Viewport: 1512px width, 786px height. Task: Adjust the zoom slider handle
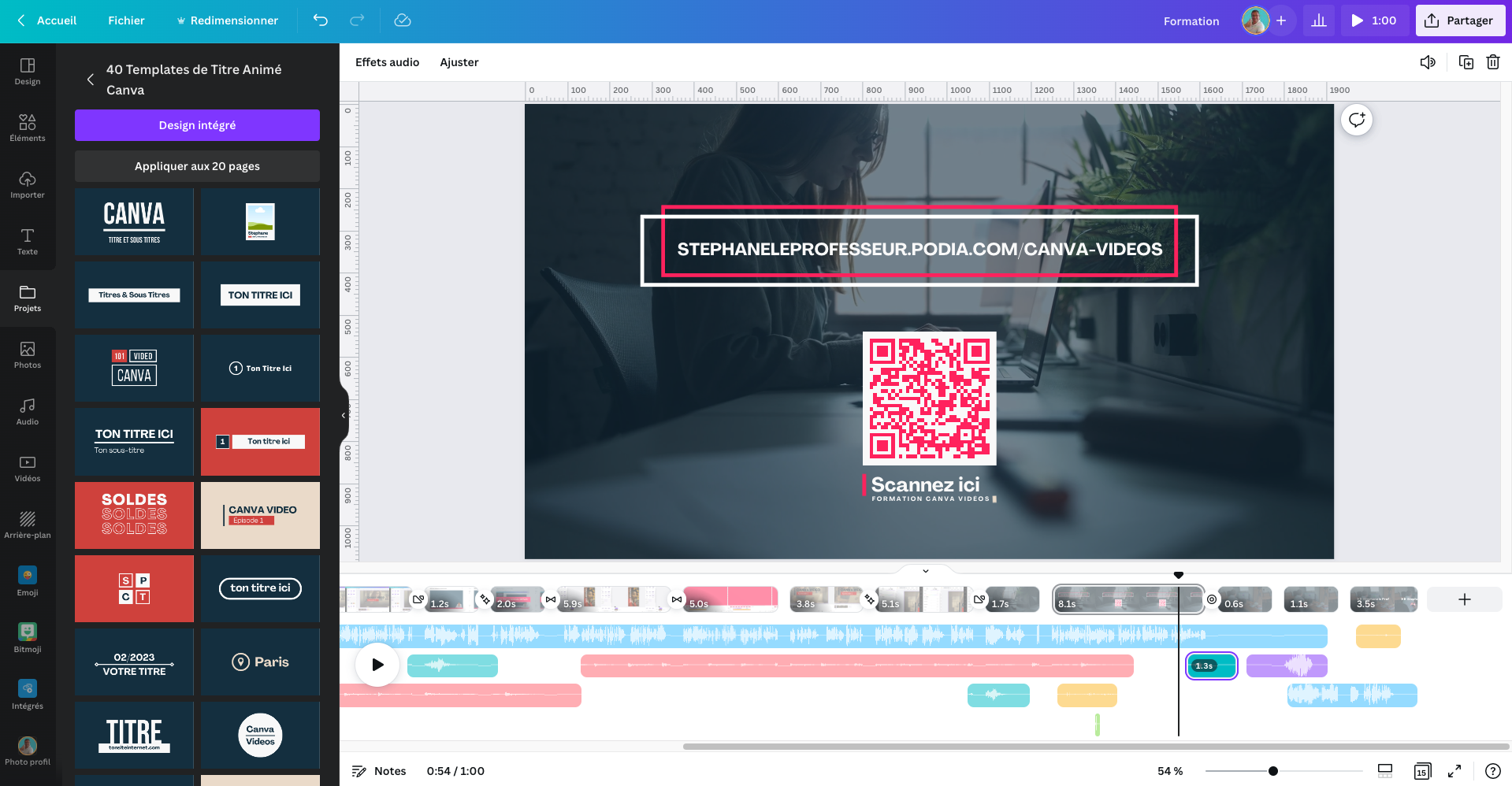[x=1272, y=771]
